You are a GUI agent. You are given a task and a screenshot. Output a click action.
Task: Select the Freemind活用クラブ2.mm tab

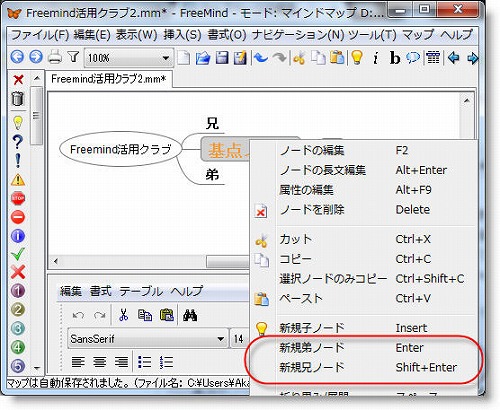pos(109,79)
